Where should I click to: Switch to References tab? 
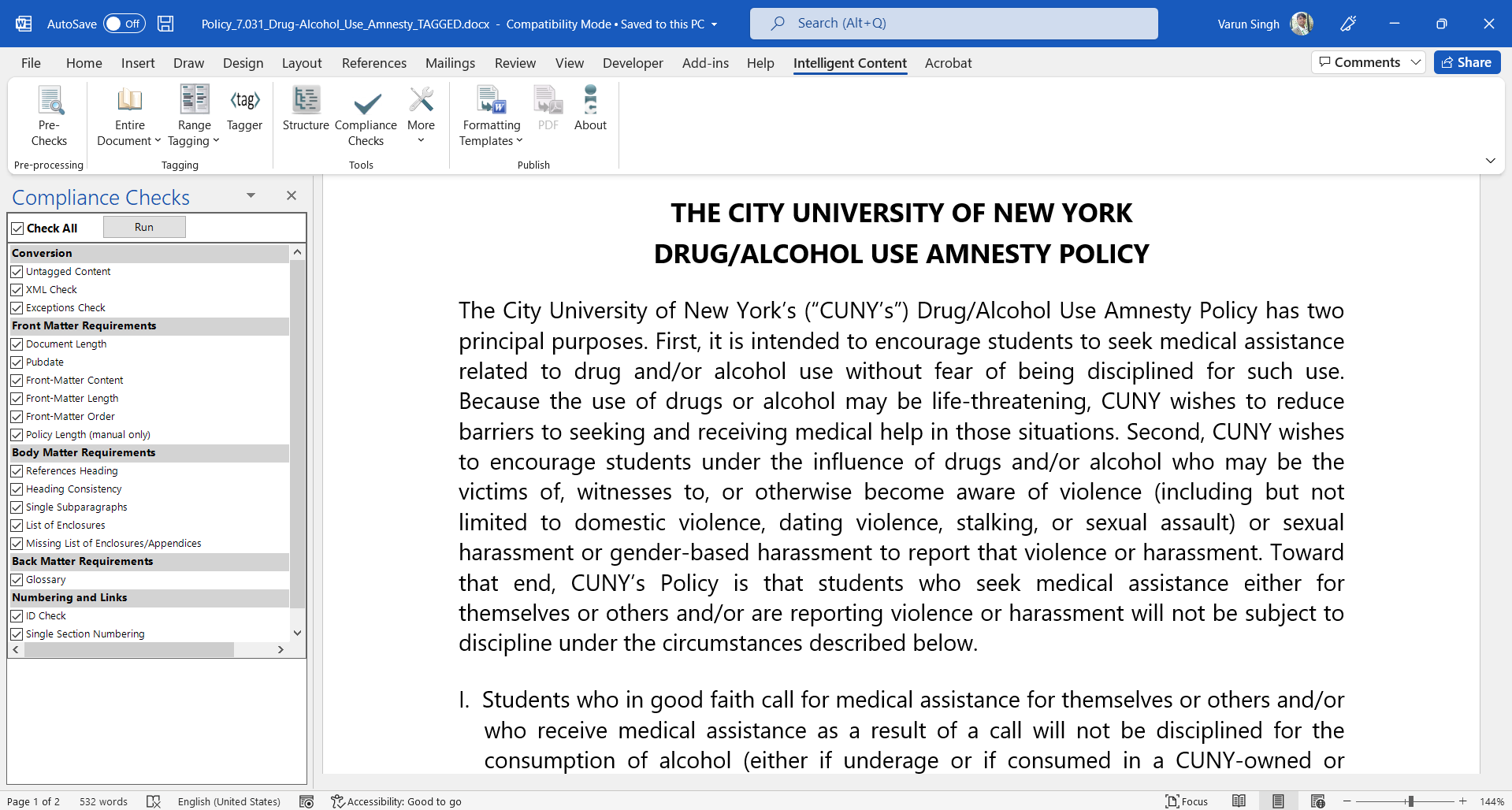point(373,63)
